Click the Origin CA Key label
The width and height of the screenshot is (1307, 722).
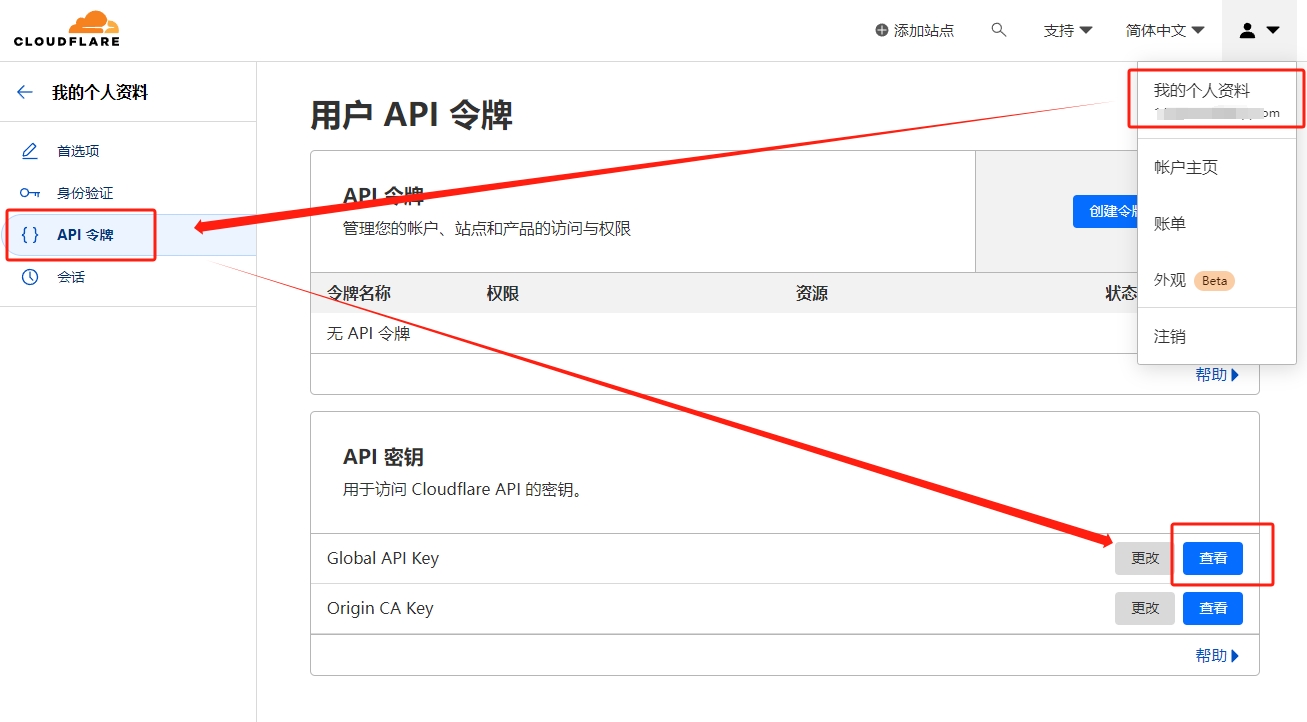[380, 608]
